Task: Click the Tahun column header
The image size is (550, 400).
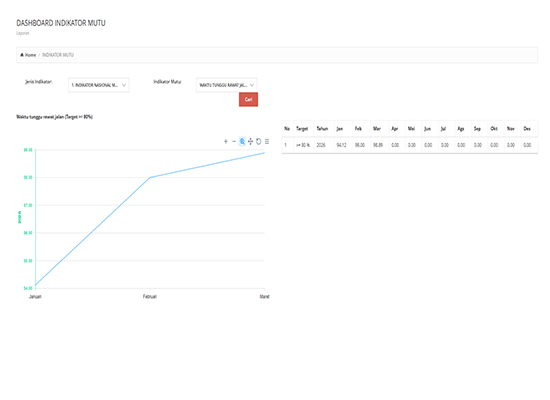Action: tap(322, 129)
